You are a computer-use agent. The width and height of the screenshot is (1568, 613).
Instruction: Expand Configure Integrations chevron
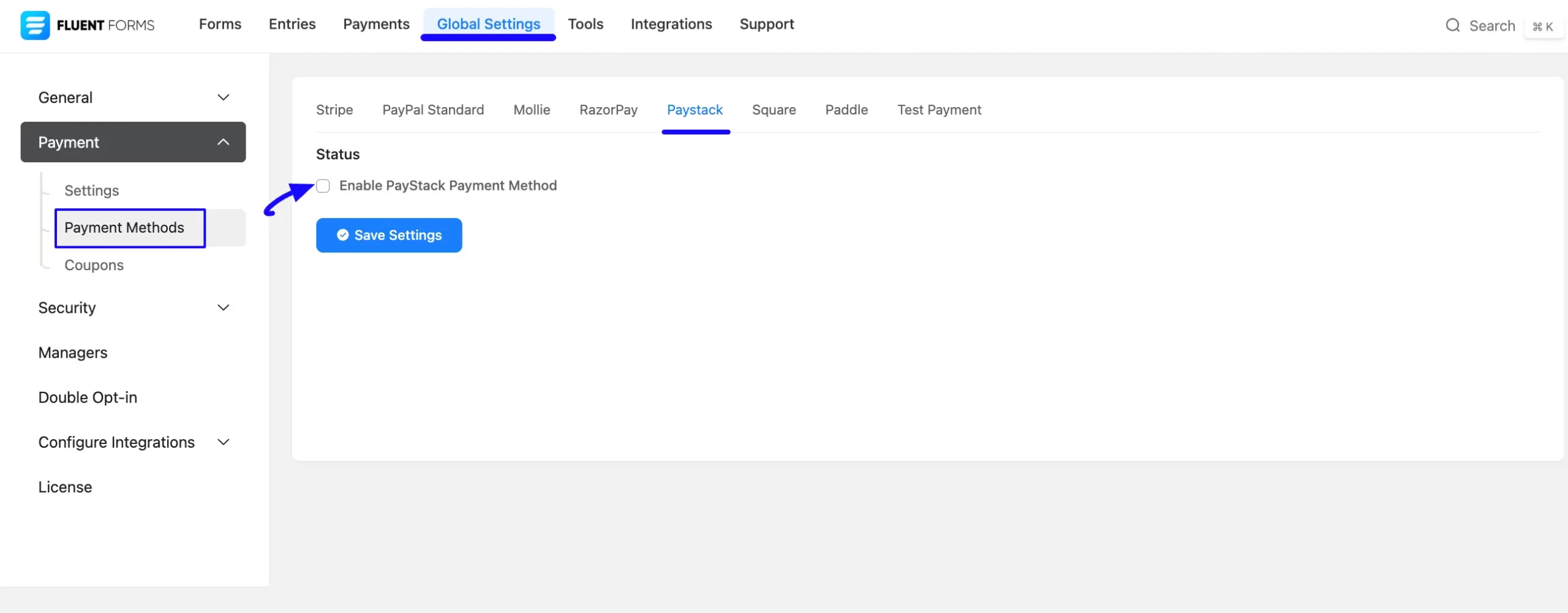coord(224,442)
